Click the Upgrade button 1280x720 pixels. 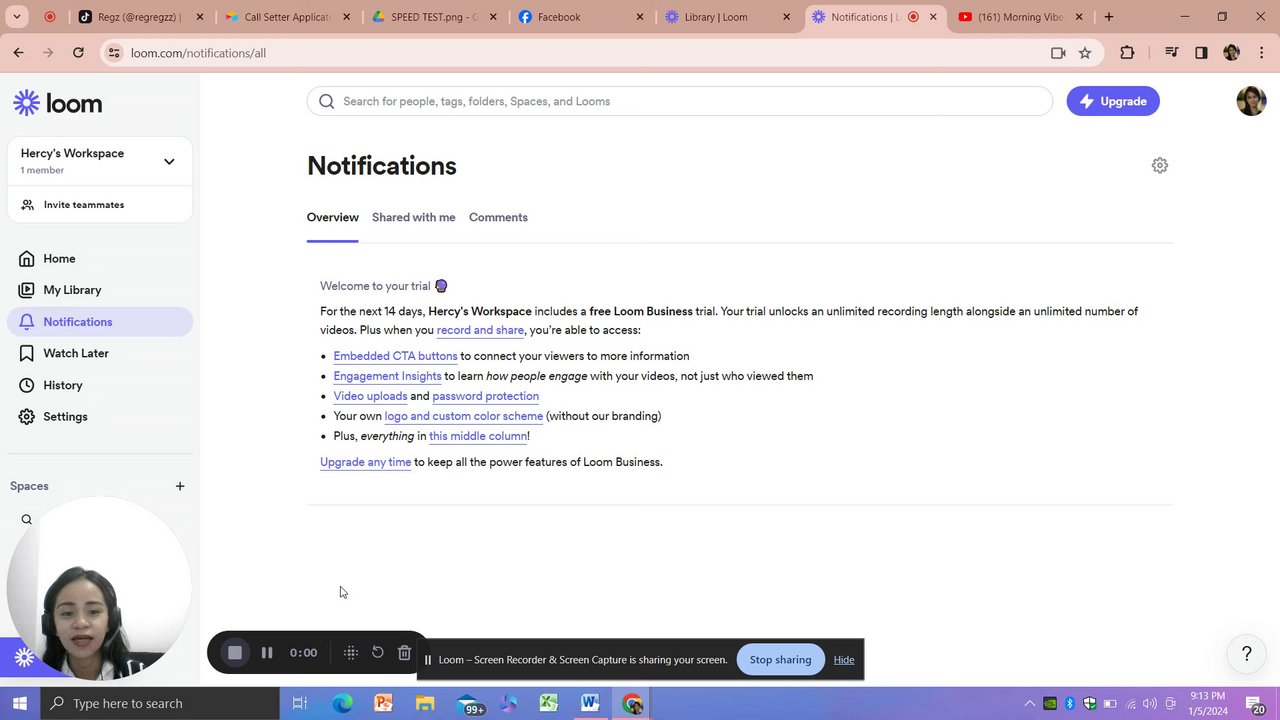[x=1113, y=101]
